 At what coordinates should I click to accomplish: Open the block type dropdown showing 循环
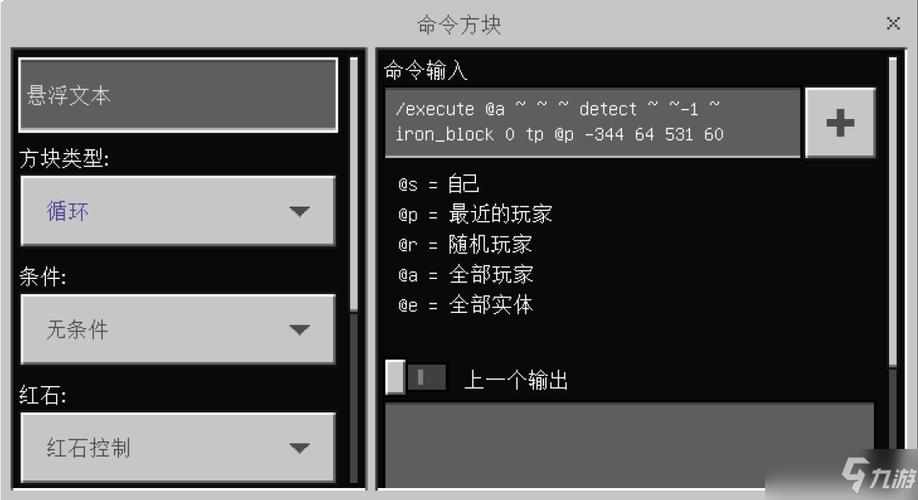pyautogui.click(x=178, y=211)
